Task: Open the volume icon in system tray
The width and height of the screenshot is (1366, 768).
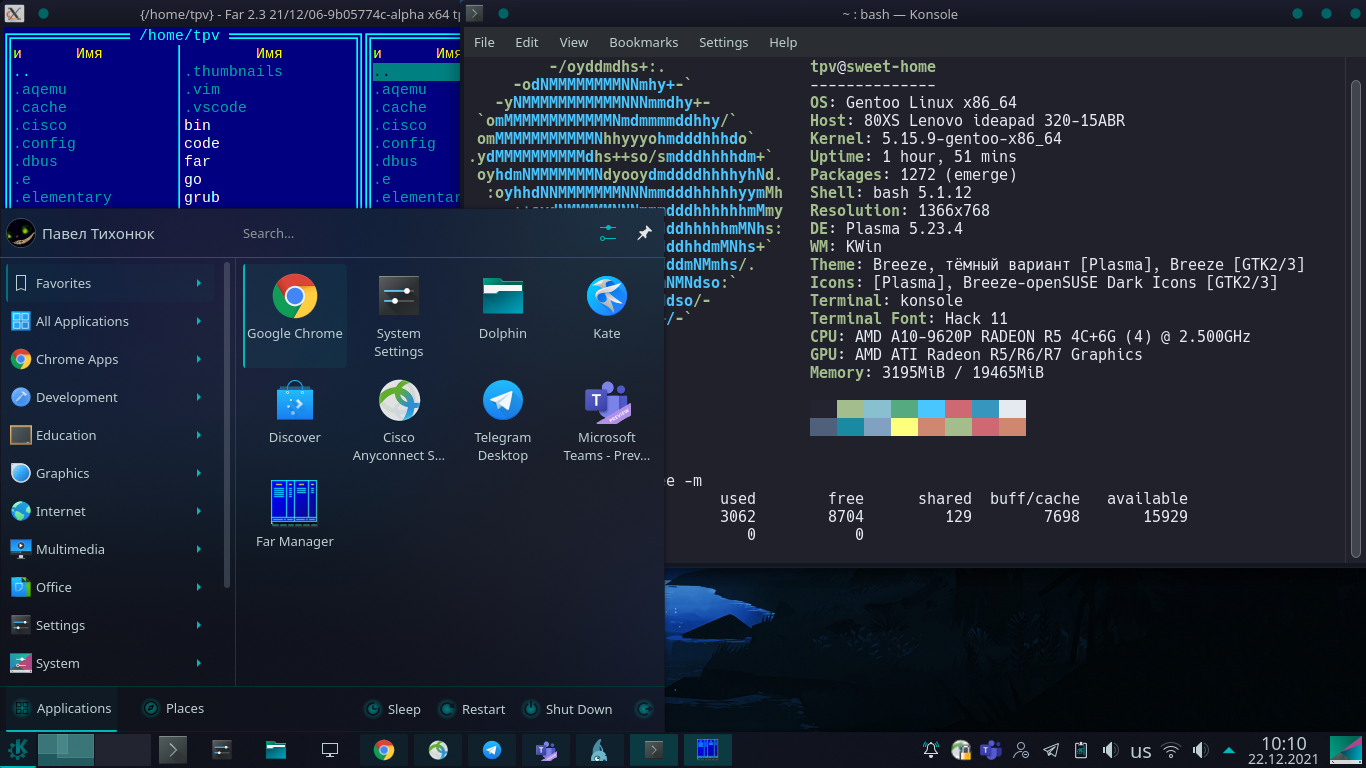Action: coord(1110,750)
